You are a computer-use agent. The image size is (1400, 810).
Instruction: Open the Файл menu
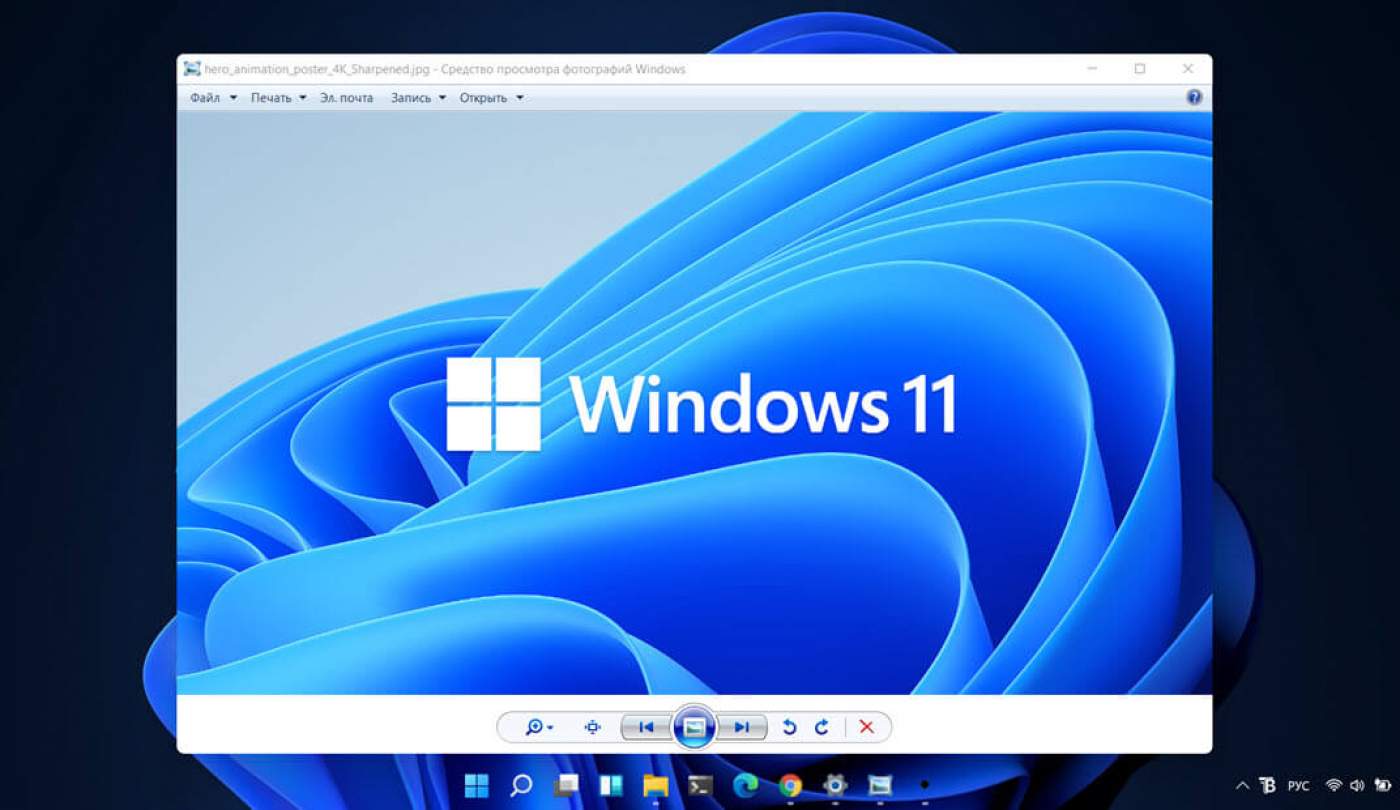213,98
